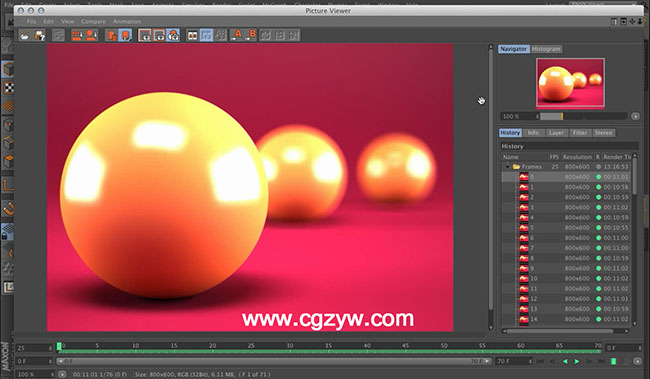Image resolution: width=650 pixels, height=379 pixels.
Task: Go to the last frame button
Action: tap(601, 362)
